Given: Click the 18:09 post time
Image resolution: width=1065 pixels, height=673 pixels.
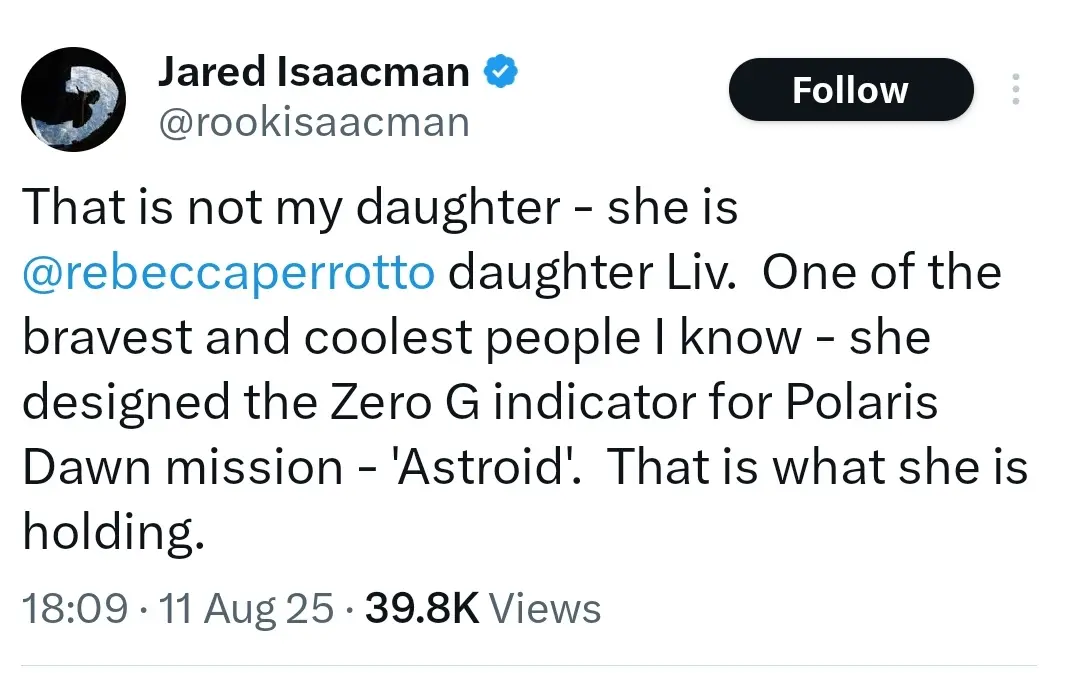Looking at the screenshot, I should [x=75, y=608].
